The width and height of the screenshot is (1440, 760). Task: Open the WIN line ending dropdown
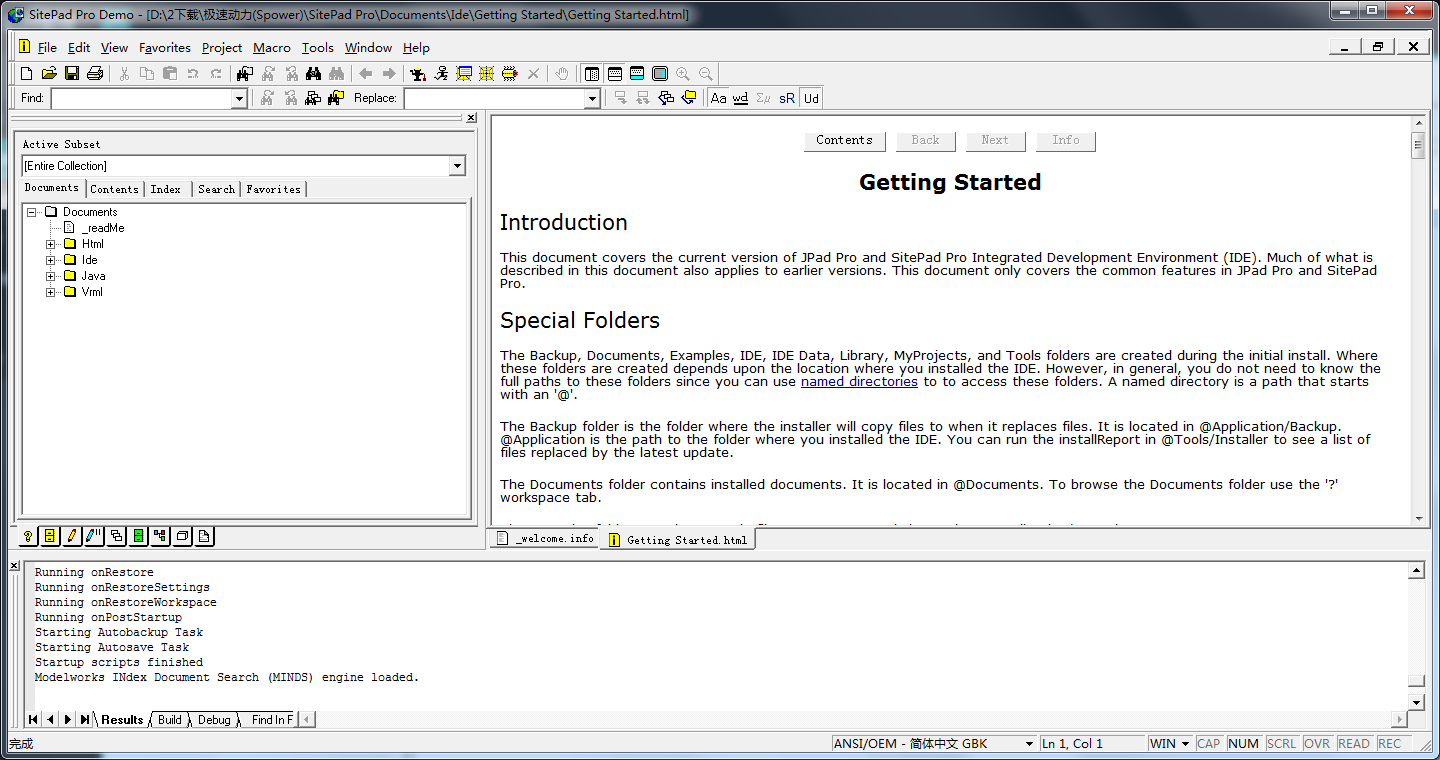tap(1186, 744)
